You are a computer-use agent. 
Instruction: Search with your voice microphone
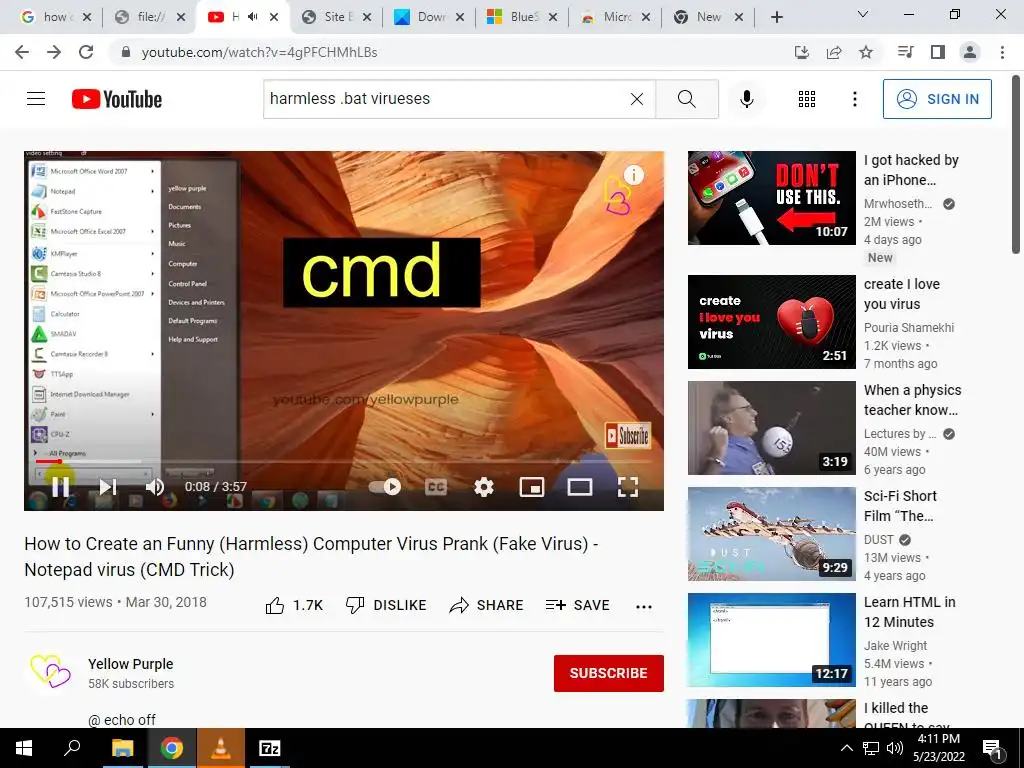tap(747, 99)
